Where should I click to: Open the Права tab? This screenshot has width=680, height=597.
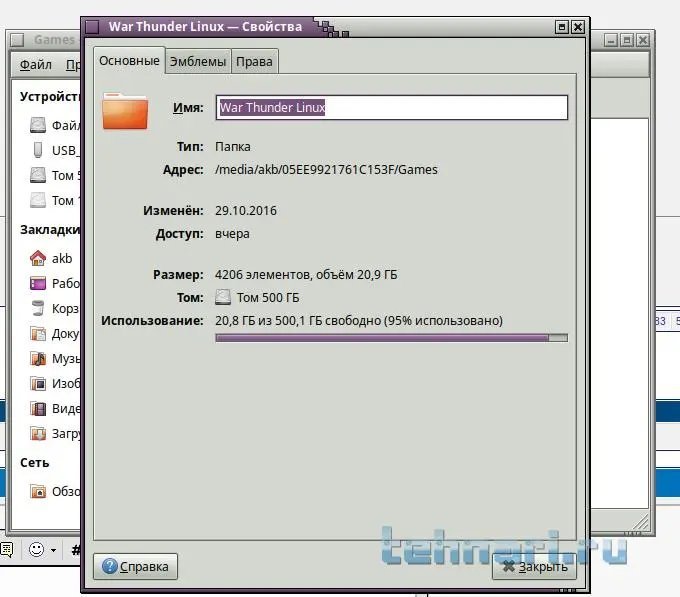point(255,62)
